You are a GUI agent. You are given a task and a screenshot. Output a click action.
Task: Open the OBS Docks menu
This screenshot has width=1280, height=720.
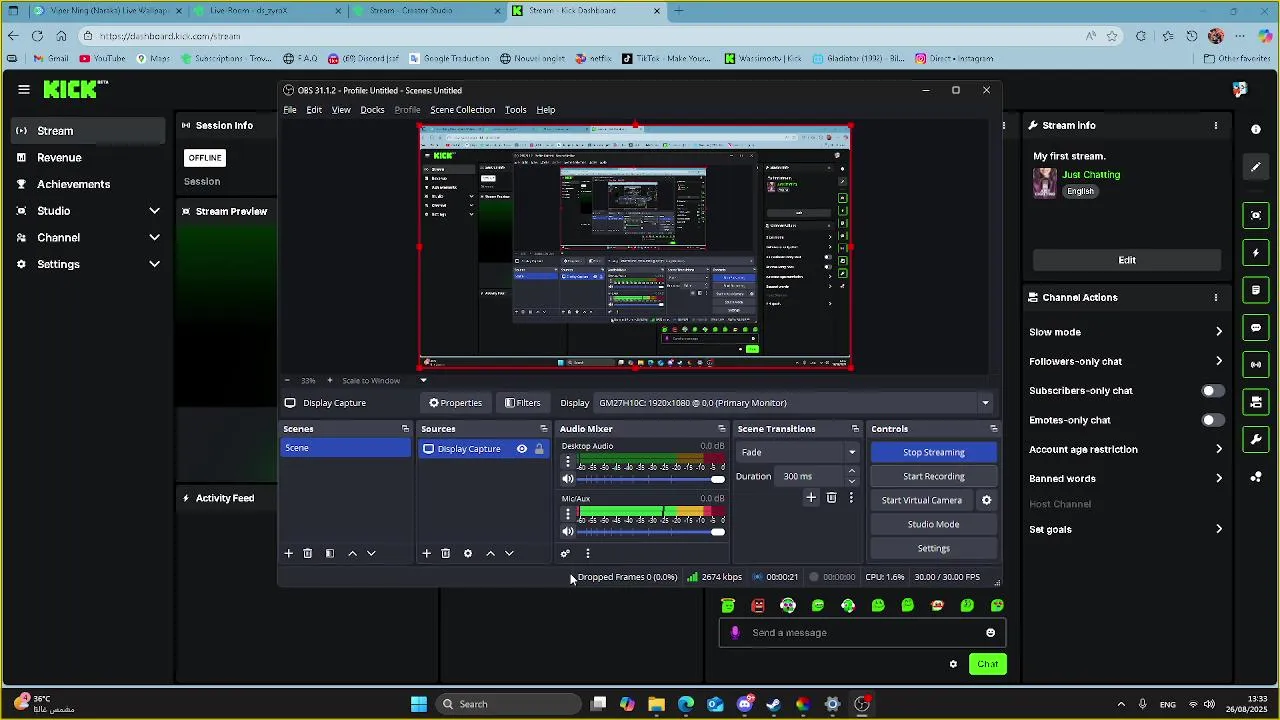[x=372, y=110]
